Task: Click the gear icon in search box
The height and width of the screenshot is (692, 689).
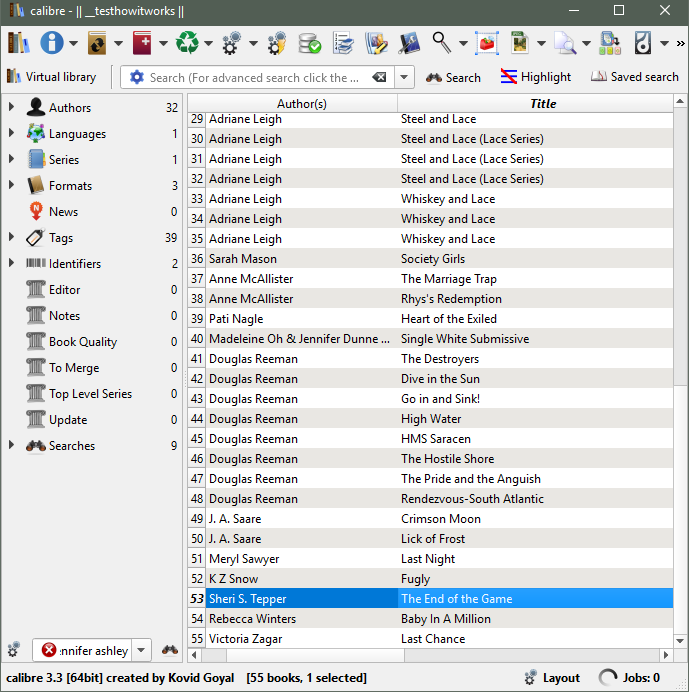Action: [137, 77]
